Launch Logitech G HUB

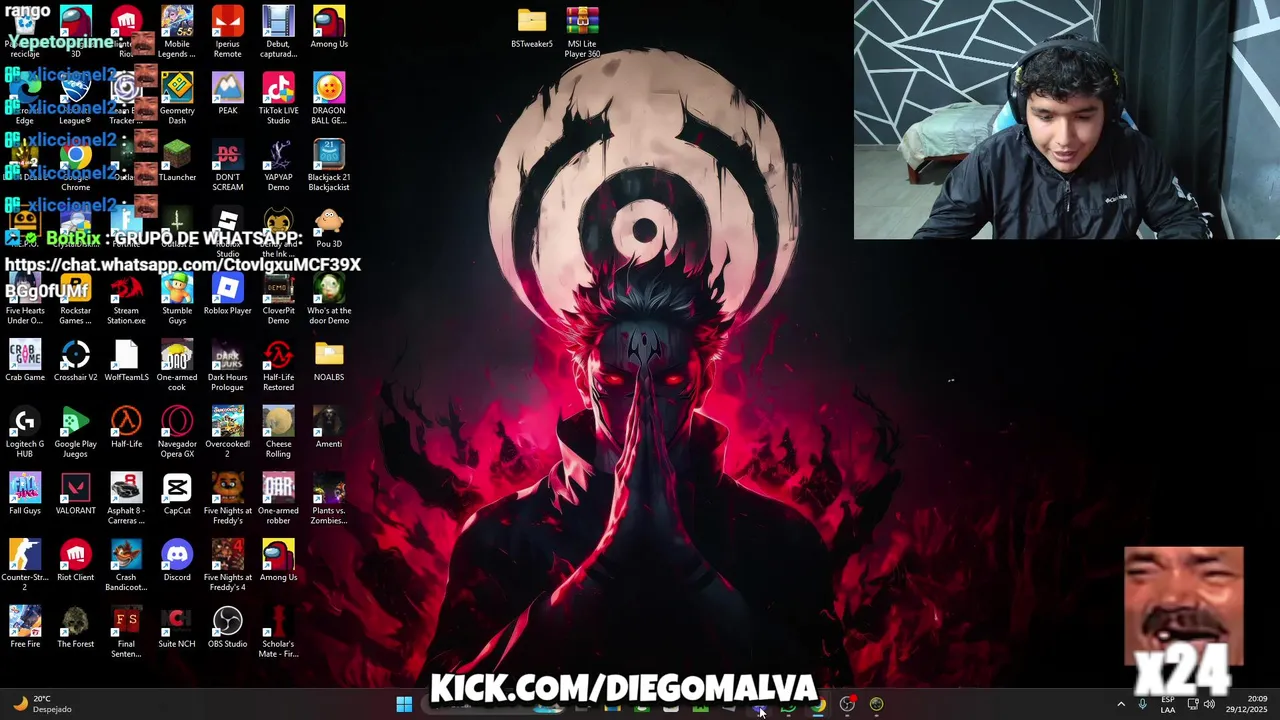tap(25, 432)
